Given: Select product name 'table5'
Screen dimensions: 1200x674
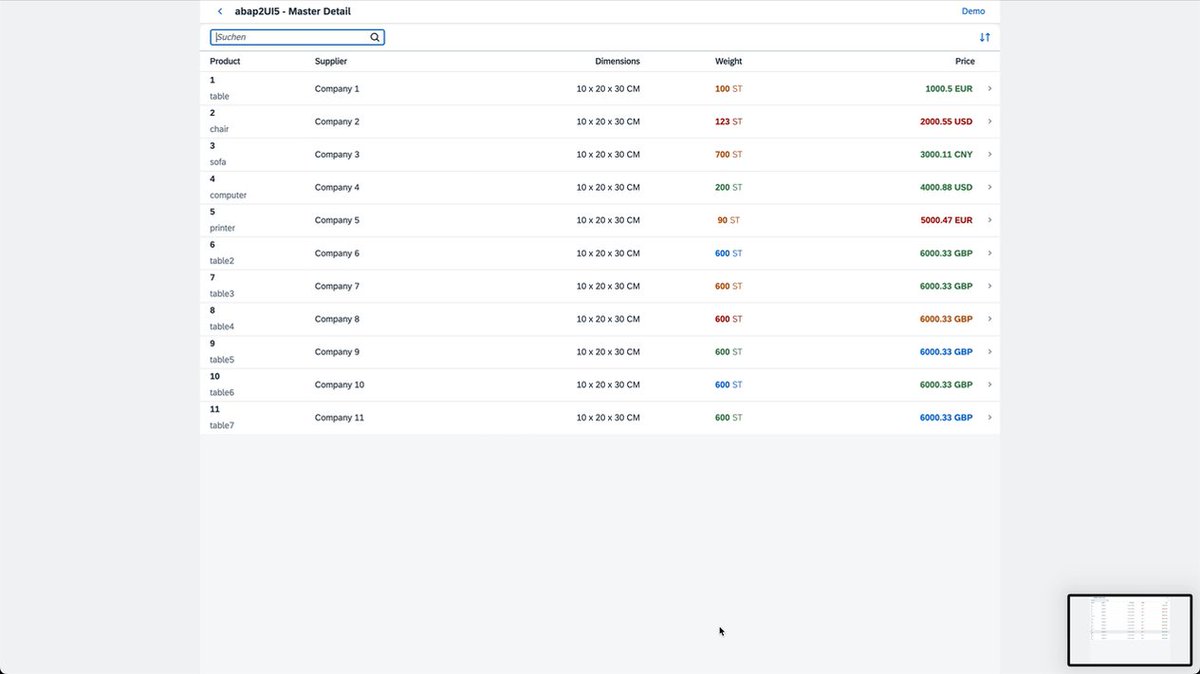Looking at the screenshot, I should pyautogui.click(x=222, y=360).
